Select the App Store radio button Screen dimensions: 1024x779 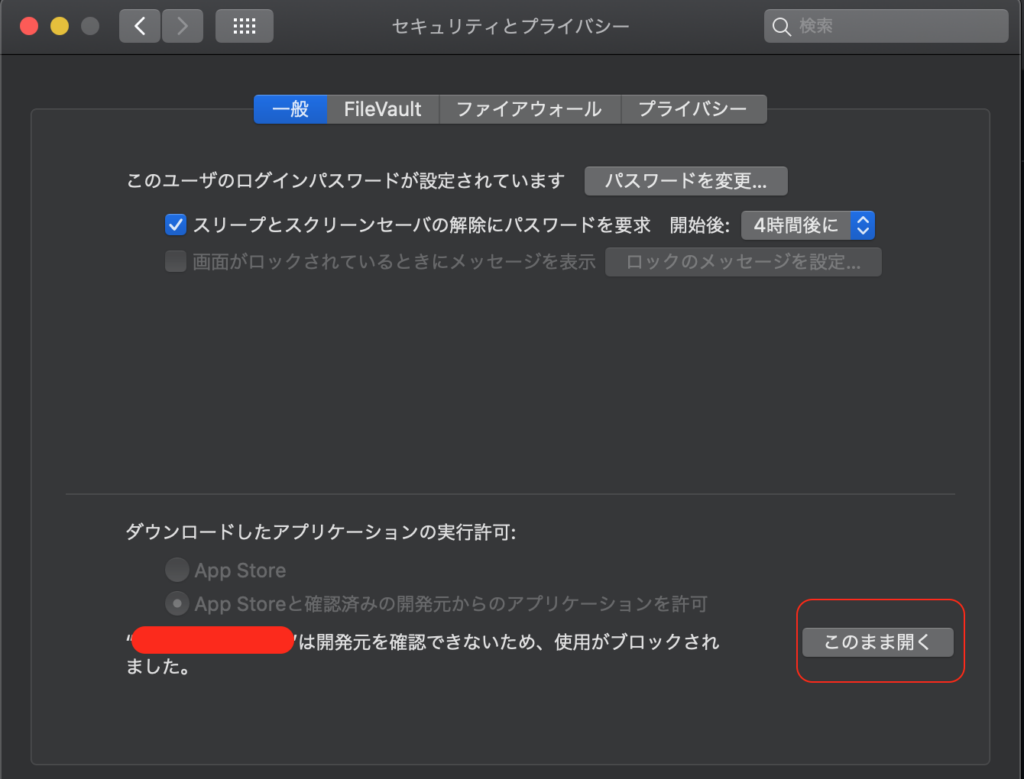click(x=177, y=570)
